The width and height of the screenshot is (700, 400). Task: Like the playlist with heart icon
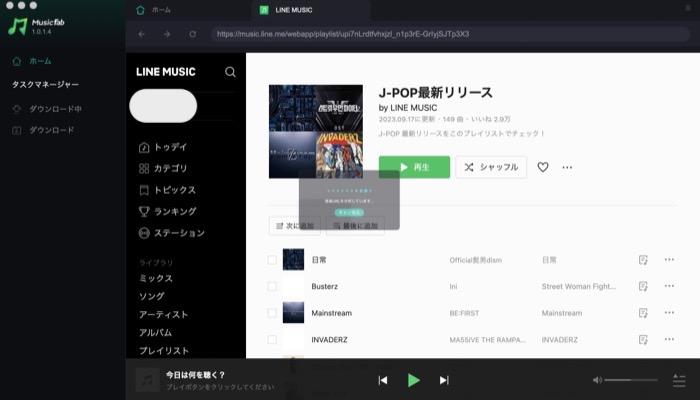click(543, 167)
